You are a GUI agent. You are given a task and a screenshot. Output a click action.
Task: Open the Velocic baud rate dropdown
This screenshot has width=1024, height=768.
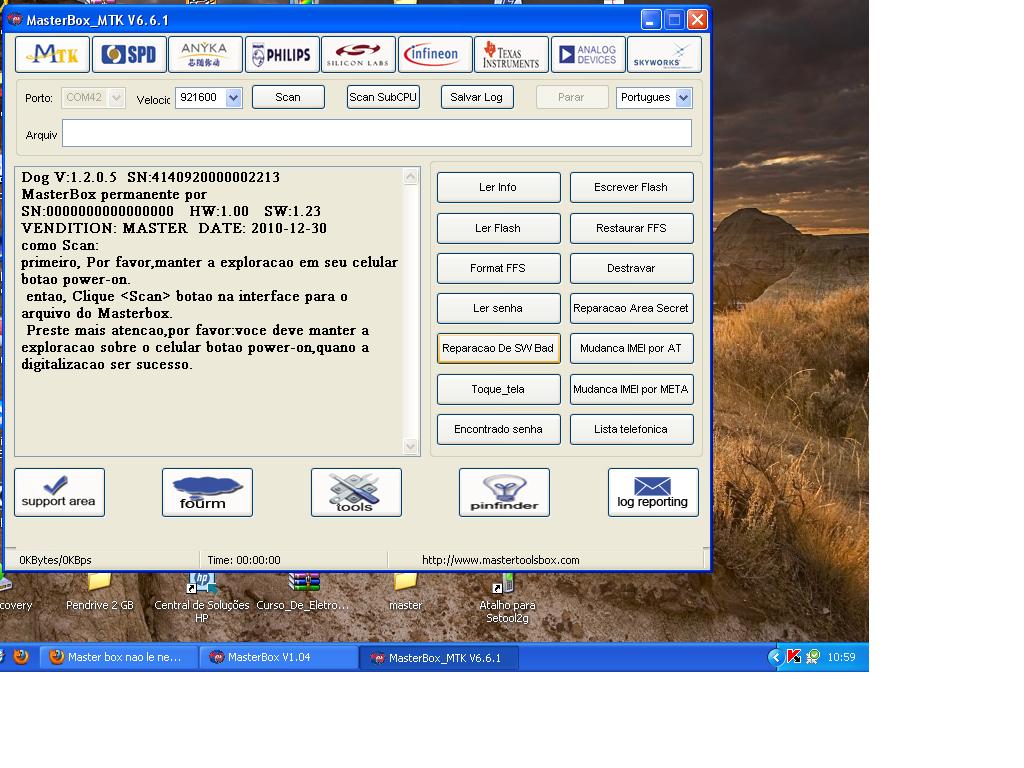(233, 98)
